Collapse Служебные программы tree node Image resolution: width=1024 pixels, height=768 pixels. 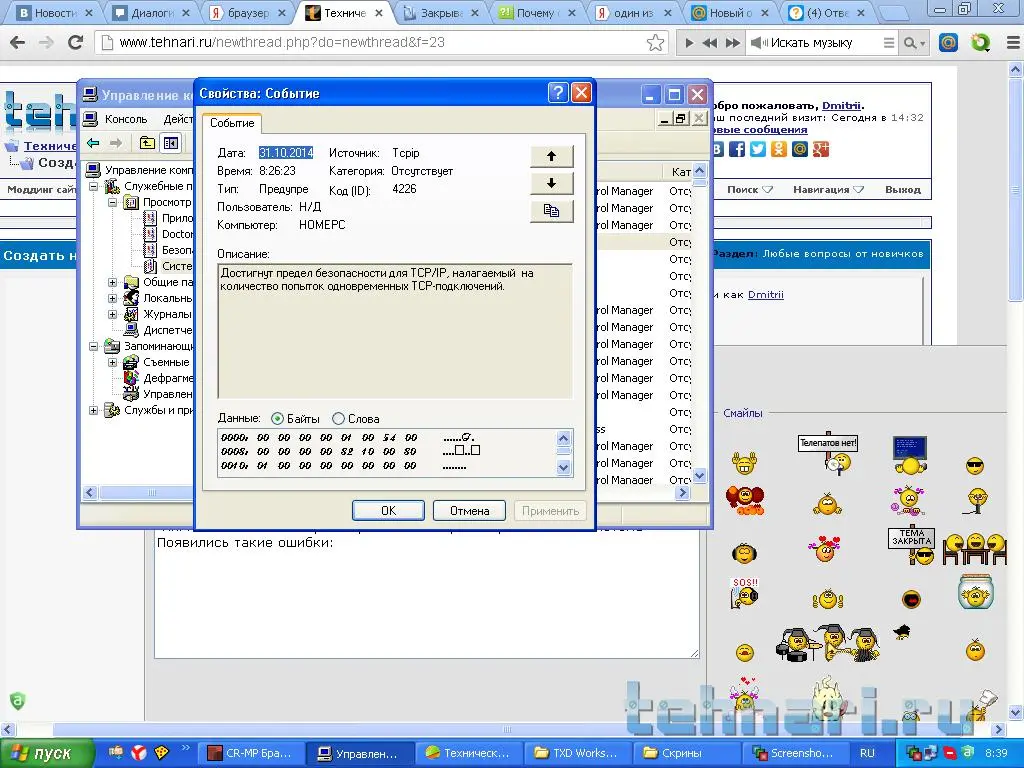tap(93, 186)
